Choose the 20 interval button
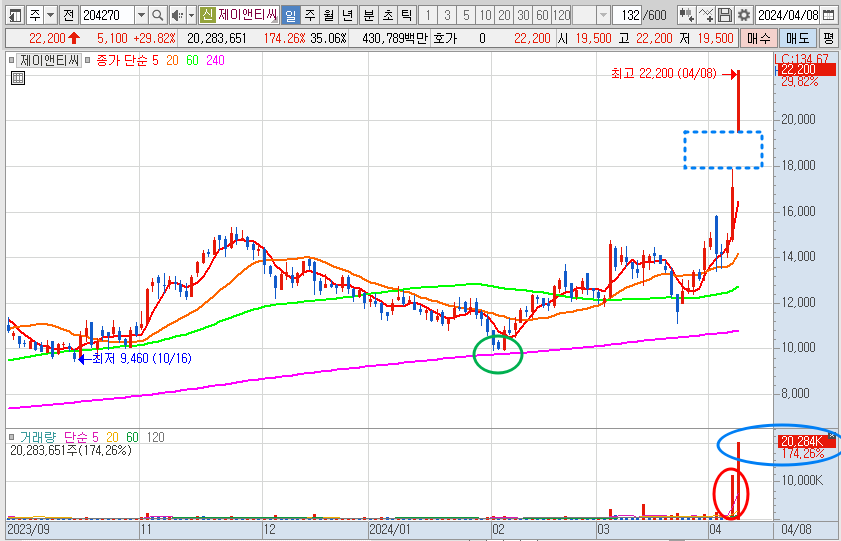The width and height of the screenshot is (841, 541). pyautogui.click(x=504, y=15)
